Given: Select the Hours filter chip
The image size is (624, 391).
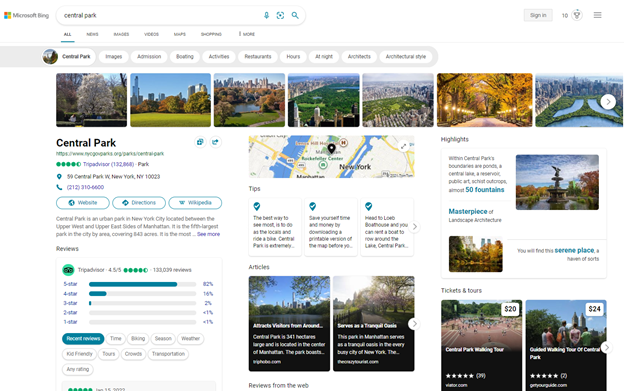Looking at the screenshot, I should click(x=293, y=56).
